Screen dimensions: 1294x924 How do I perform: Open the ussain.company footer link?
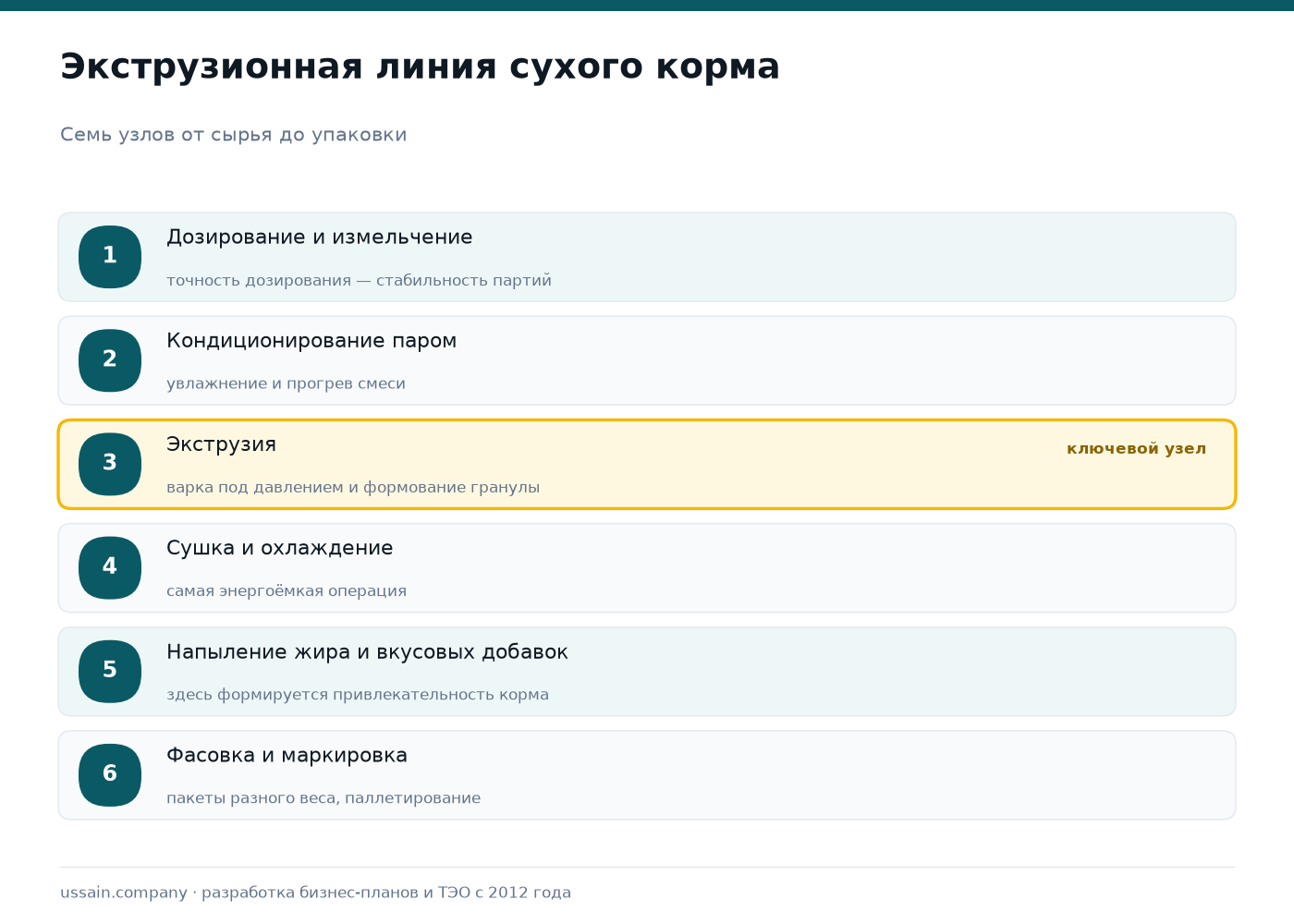[124, 893]
